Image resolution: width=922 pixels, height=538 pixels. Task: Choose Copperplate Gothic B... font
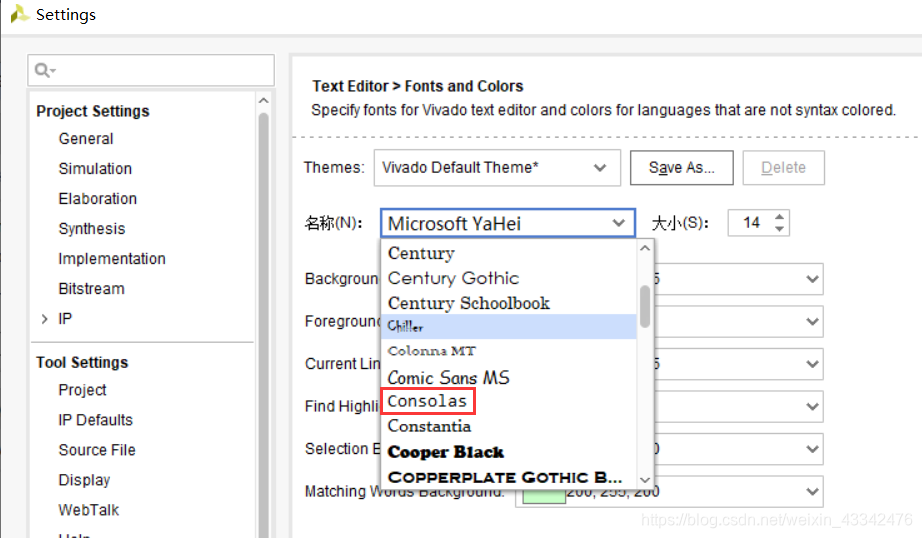(509, 477)
